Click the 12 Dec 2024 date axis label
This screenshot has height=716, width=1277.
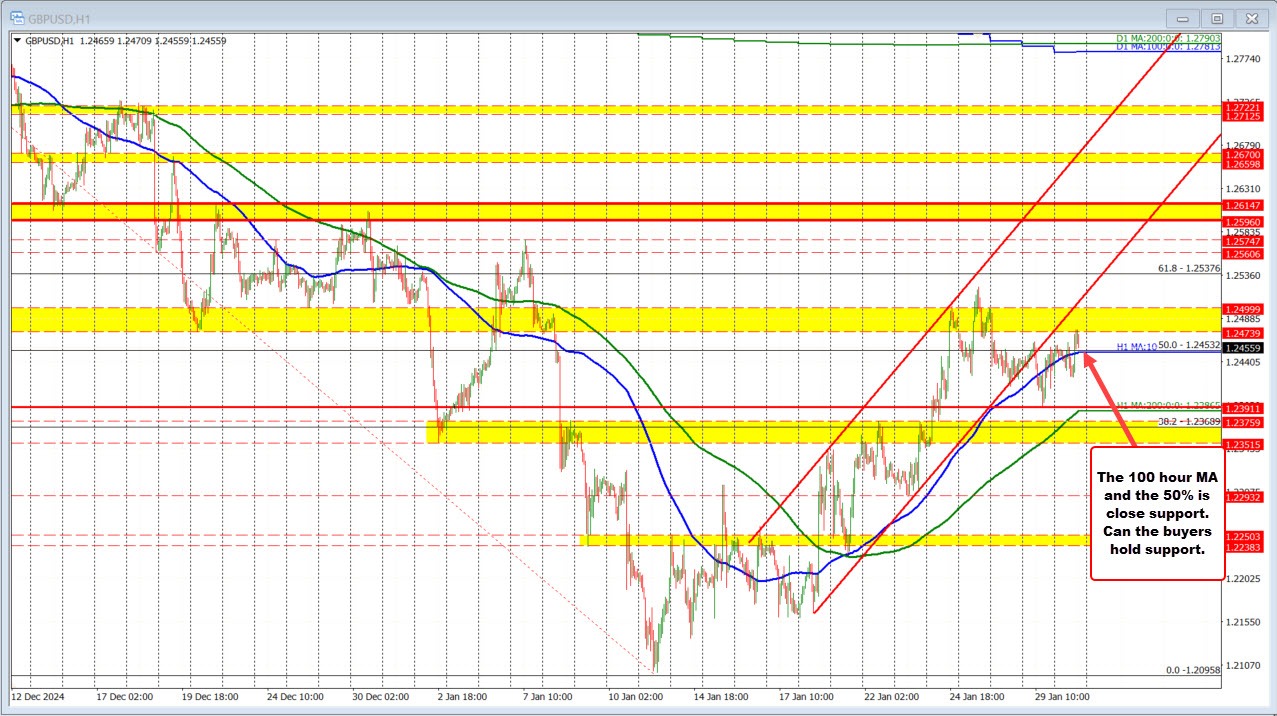tap(40, 697)
